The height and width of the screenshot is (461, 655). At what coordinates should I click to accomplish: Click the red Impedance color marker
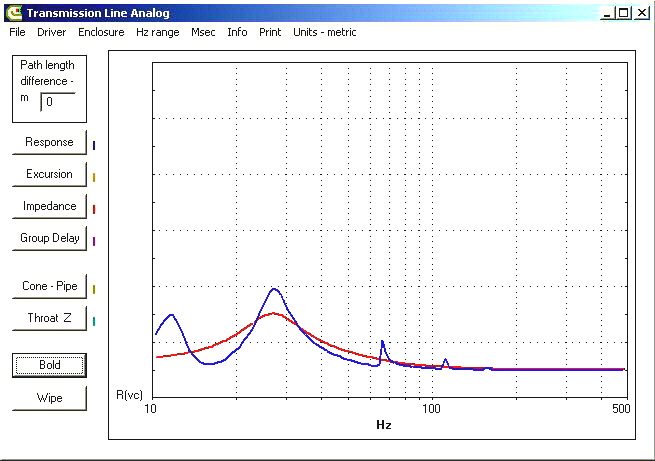pyautogui.click(x=94, y=209)
